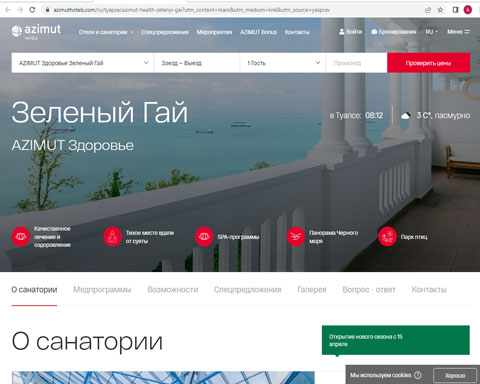Open the browser profile avatar
The height and width of the screenshot is (384, 480).
tap(468, 10)
